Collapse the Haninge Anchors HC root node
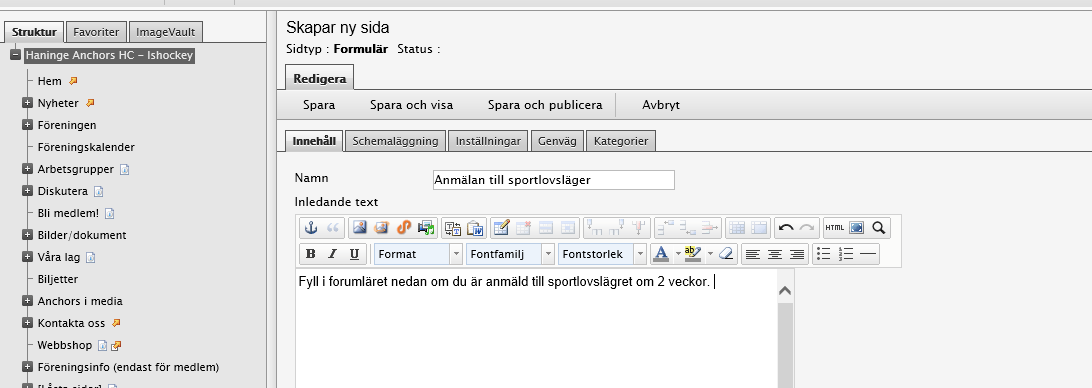 point(15,55)
